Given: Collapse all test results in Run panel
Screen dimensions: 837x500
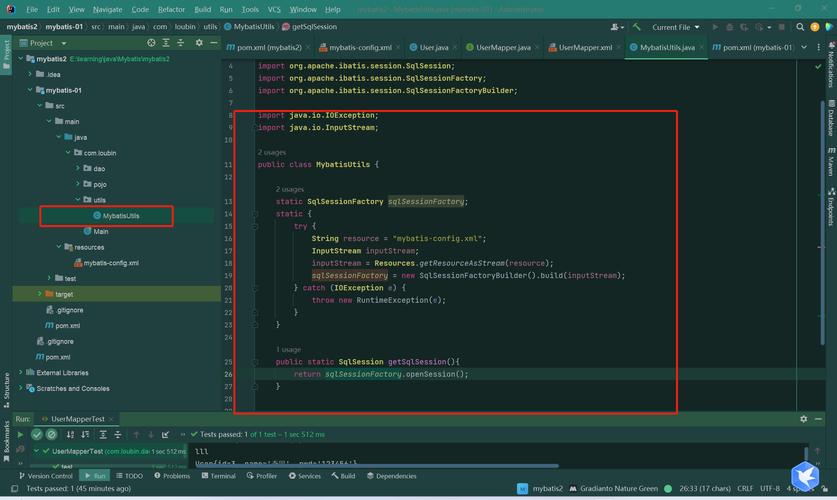Looking at the screenshot, I should pyautogui.click(x=117, y=434).
